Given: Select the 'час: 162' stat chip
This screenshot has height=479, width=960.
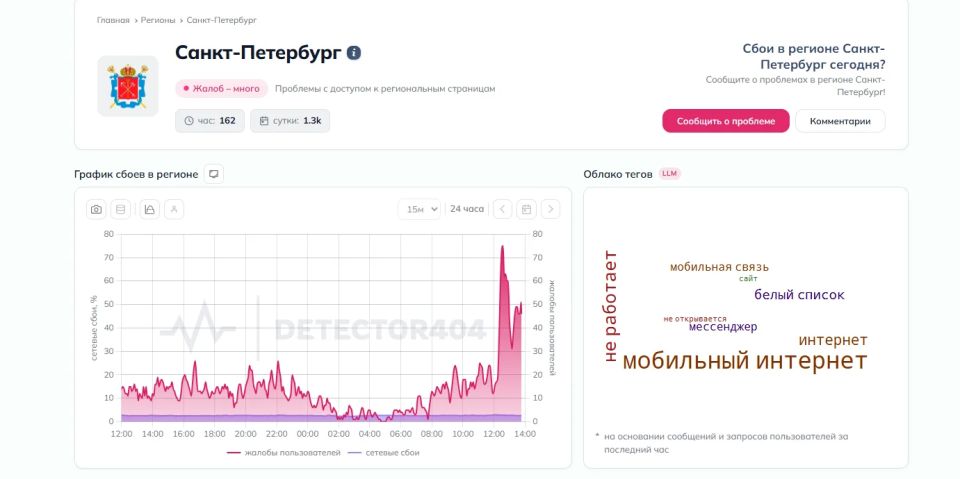Looking at the screenshot, I should [210, 121].
